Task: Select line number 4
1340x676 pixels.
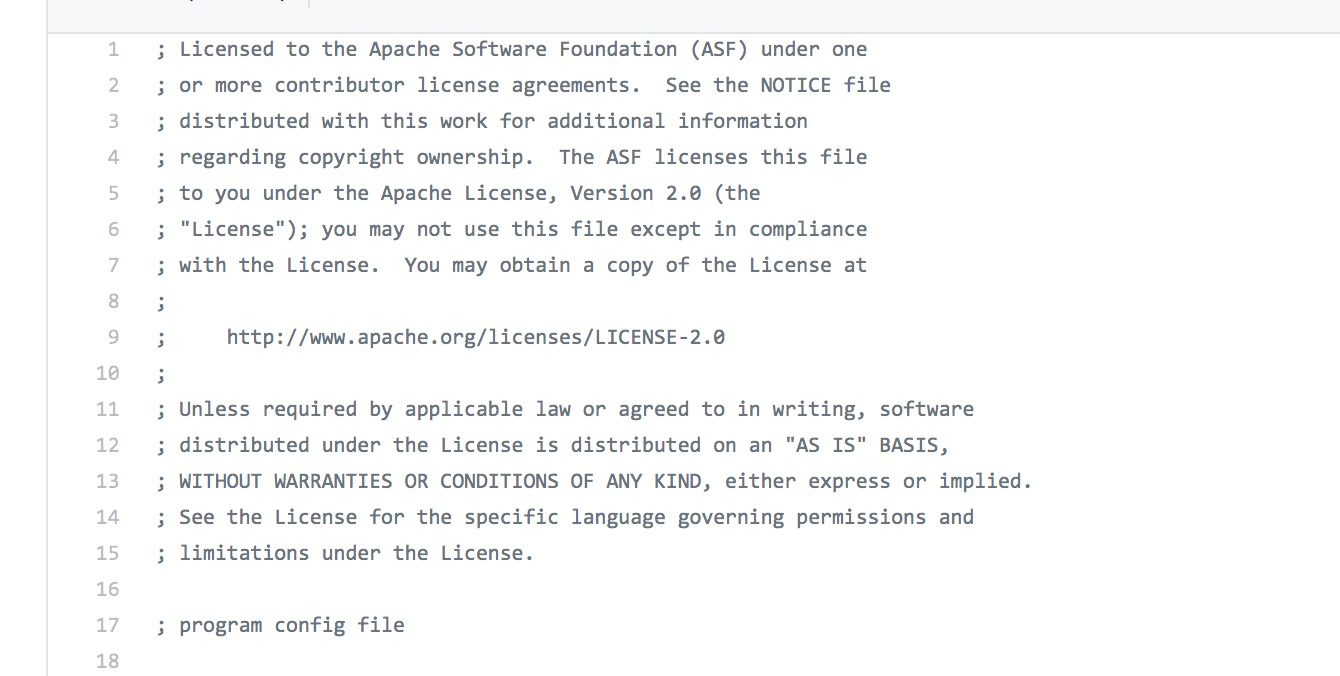Action: tap(113, 157)
